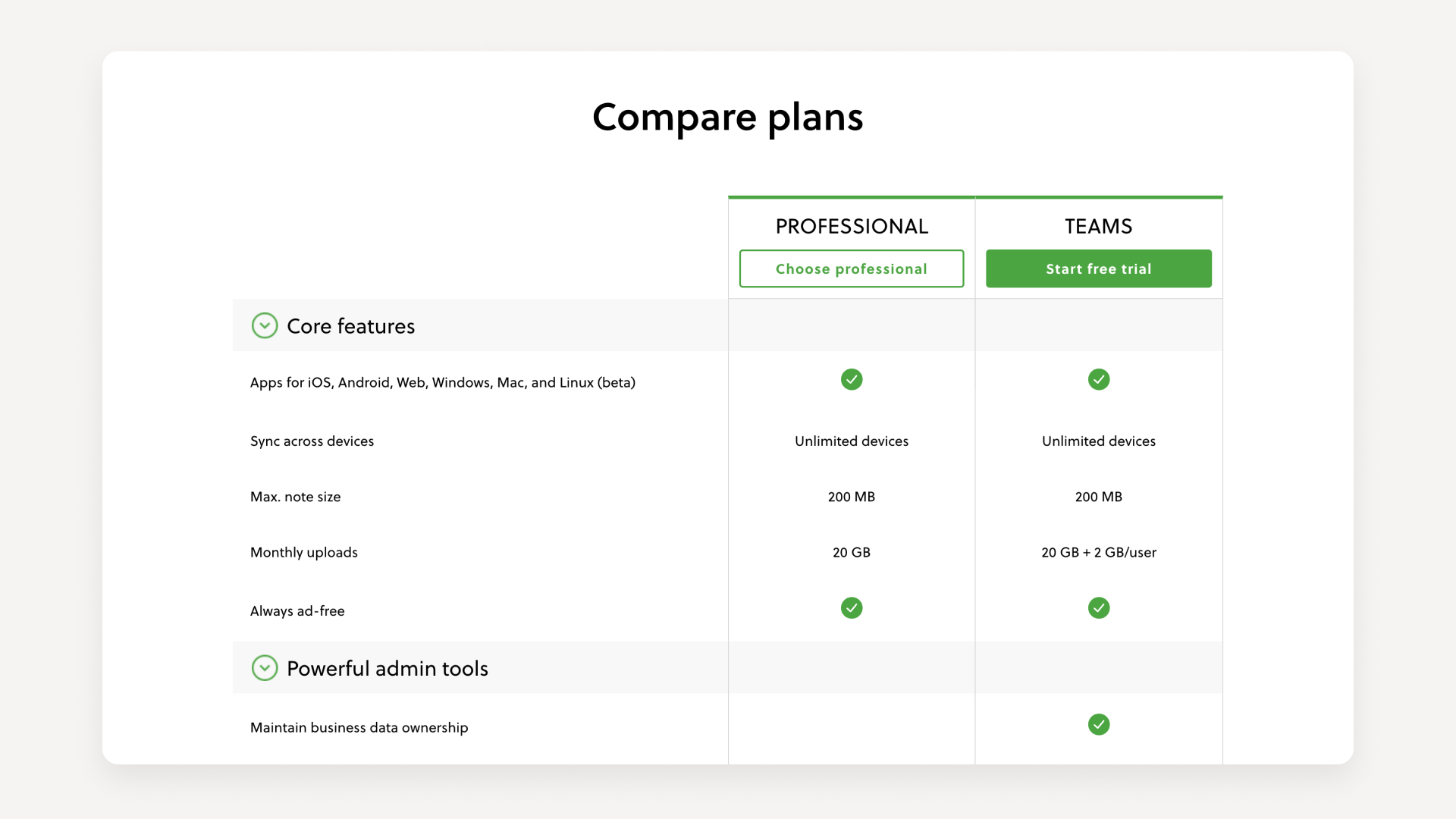
Task: Click Professional checkmark for Always ad-free
Action: pos(852,608)
